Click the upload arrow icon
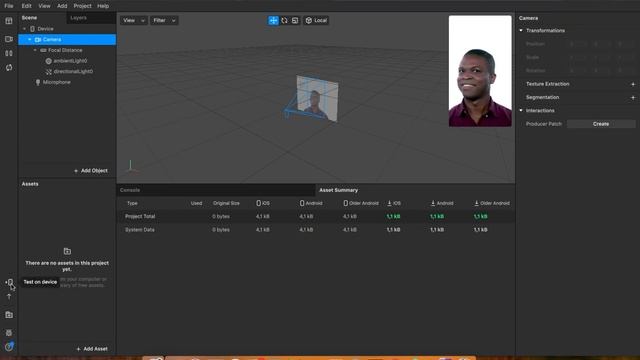 click(x=9, y=297)
